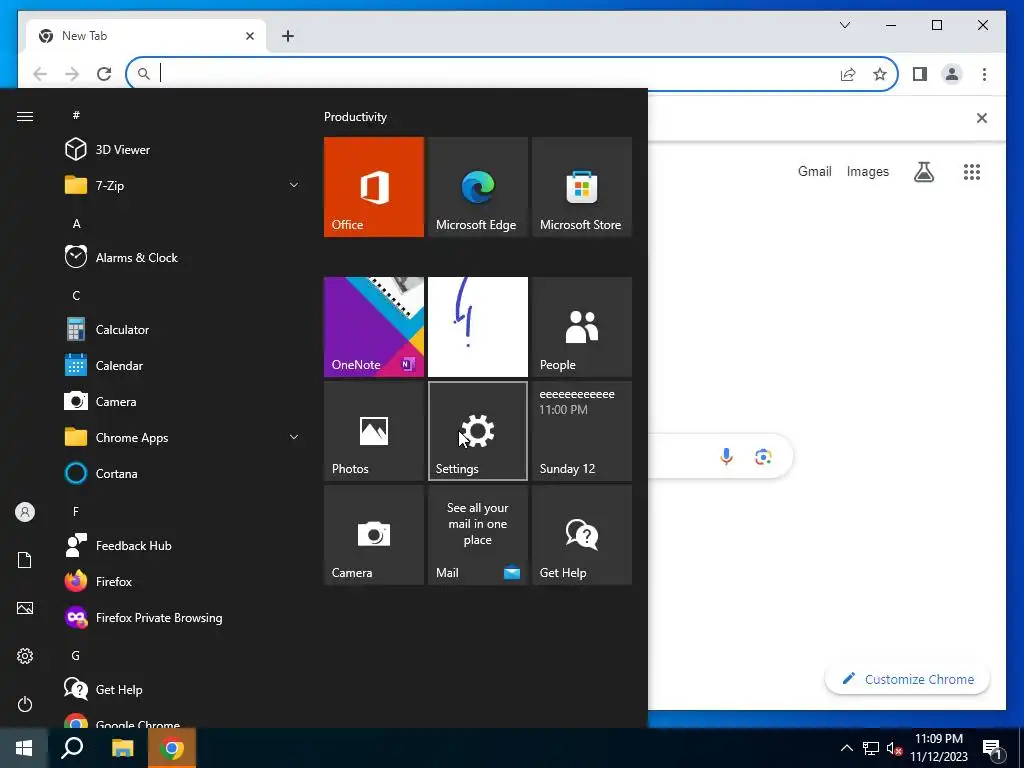Click the Windows Start button

(24, 748)
